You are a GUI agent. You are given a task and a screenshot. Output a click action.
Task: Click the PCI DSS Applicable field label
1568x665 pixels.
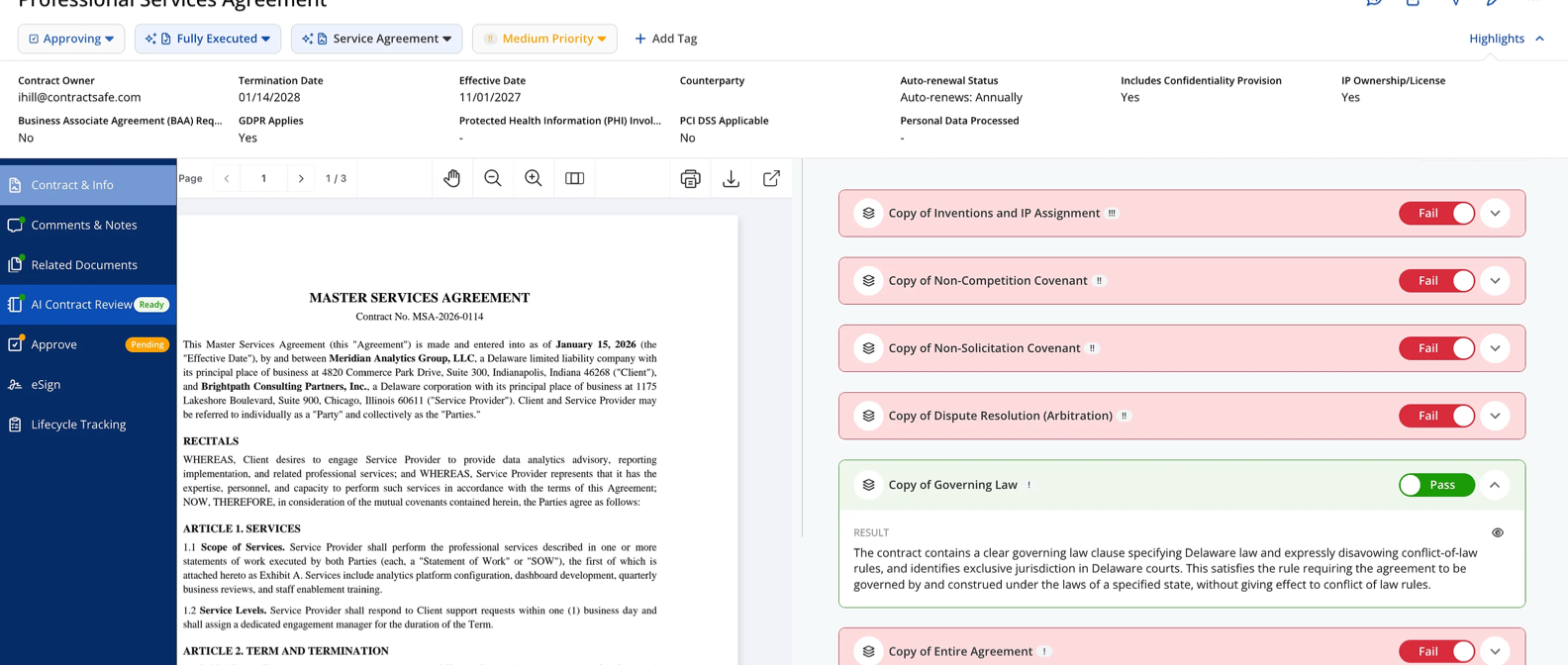click(724, 121)
